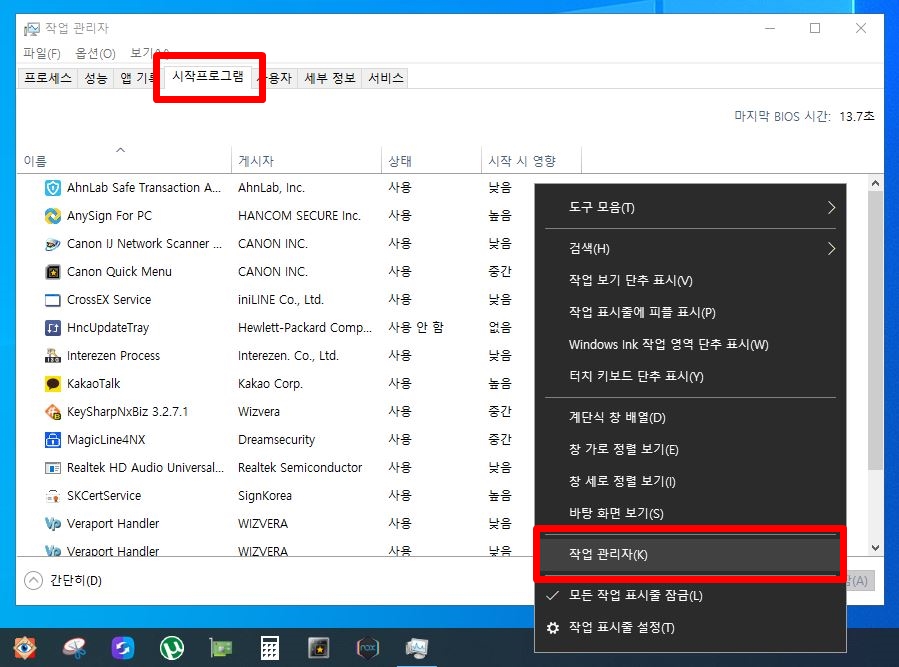Choose 창 세로 정렬 보기(I)

tap(690, 482)
